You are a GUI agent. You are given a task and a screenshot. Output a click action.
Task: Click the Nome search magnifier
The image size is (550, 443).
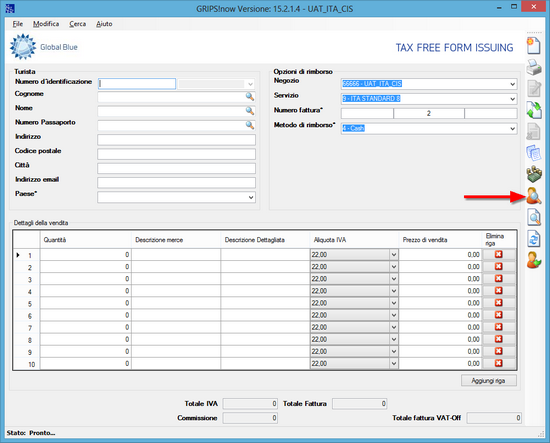point(249,111)
